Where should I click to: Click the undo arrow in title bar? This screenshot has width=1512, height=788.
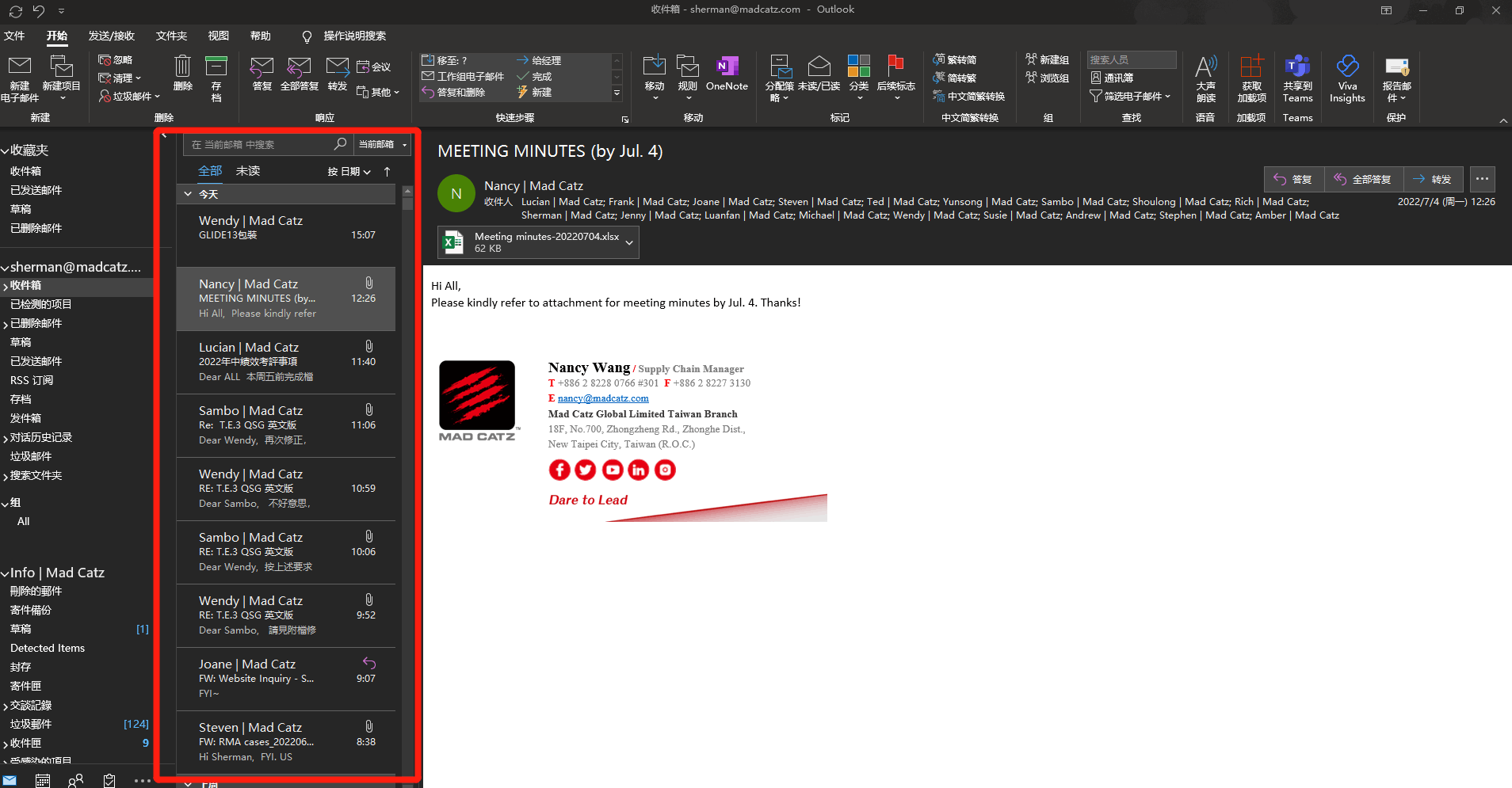point(39,11)
